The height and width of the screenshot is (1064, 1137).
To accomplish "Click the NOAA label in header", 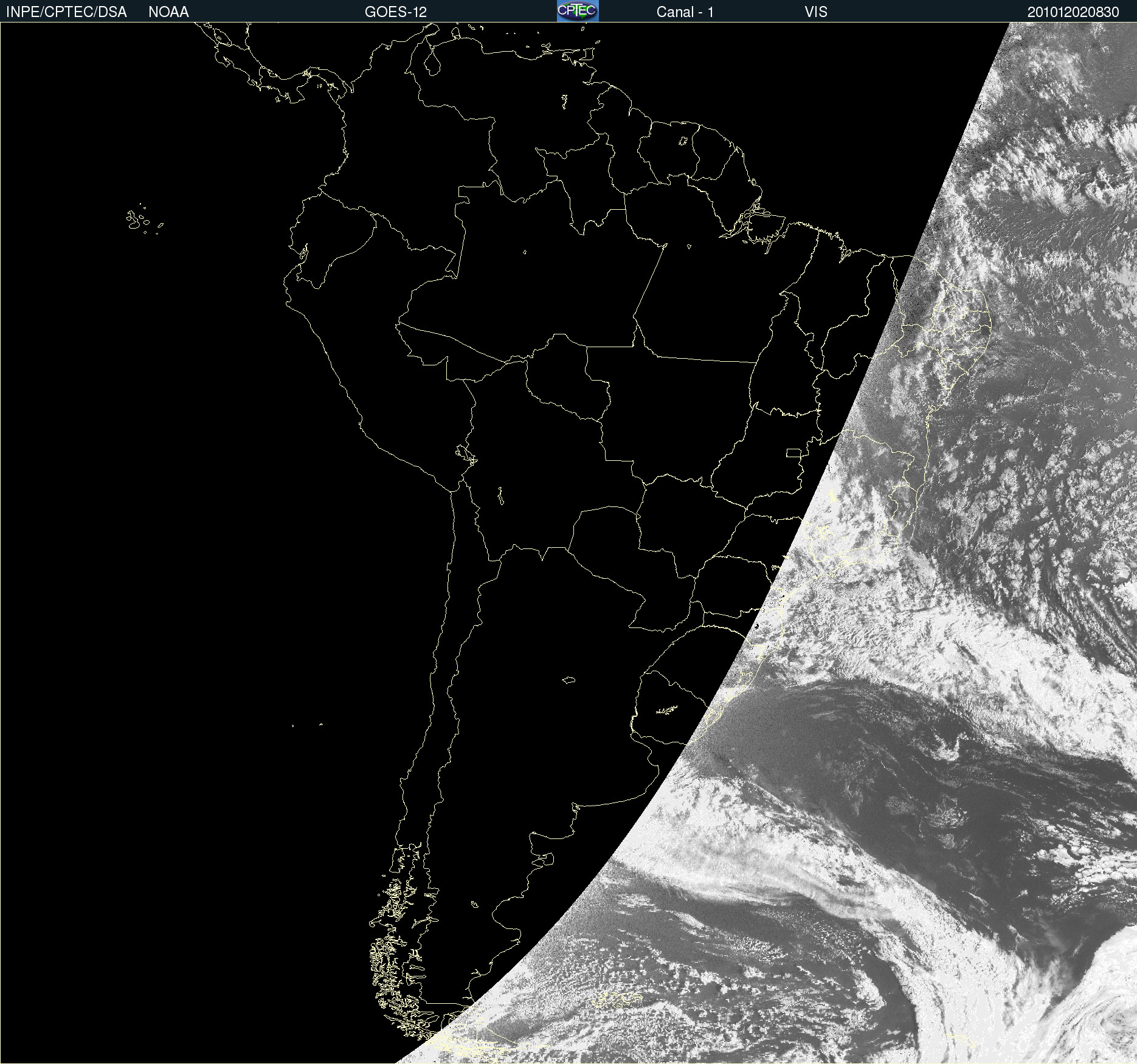I will click(x=168, y=12).
